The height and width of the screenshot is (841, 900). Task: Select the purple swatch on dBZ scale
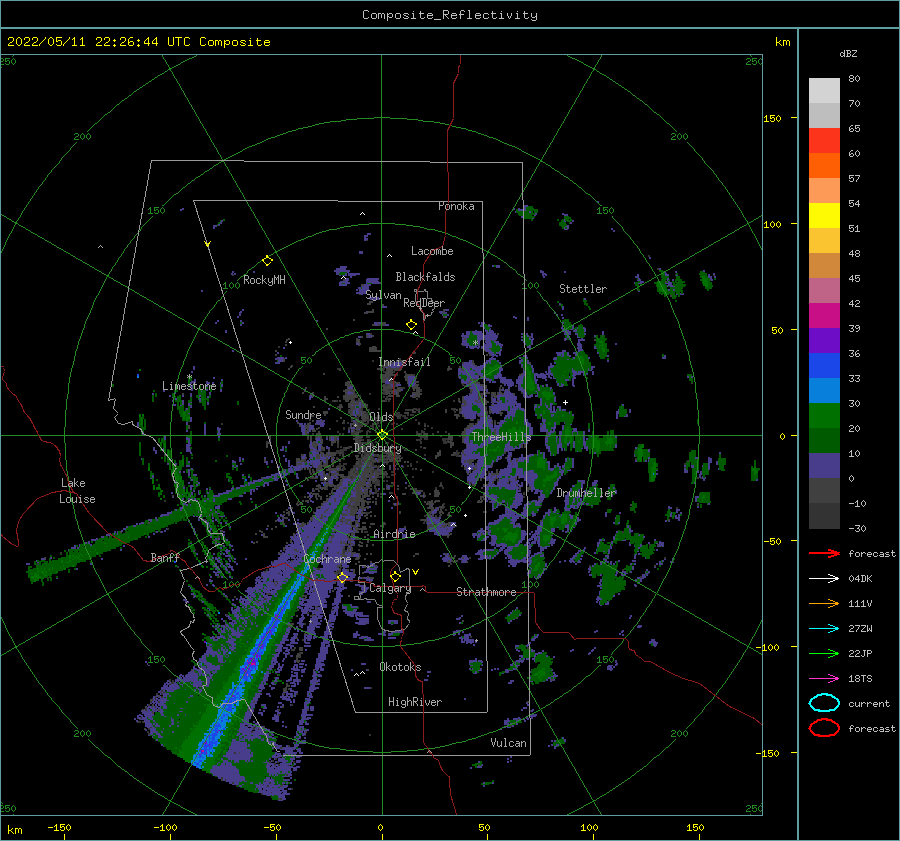[x=824, y=340]
